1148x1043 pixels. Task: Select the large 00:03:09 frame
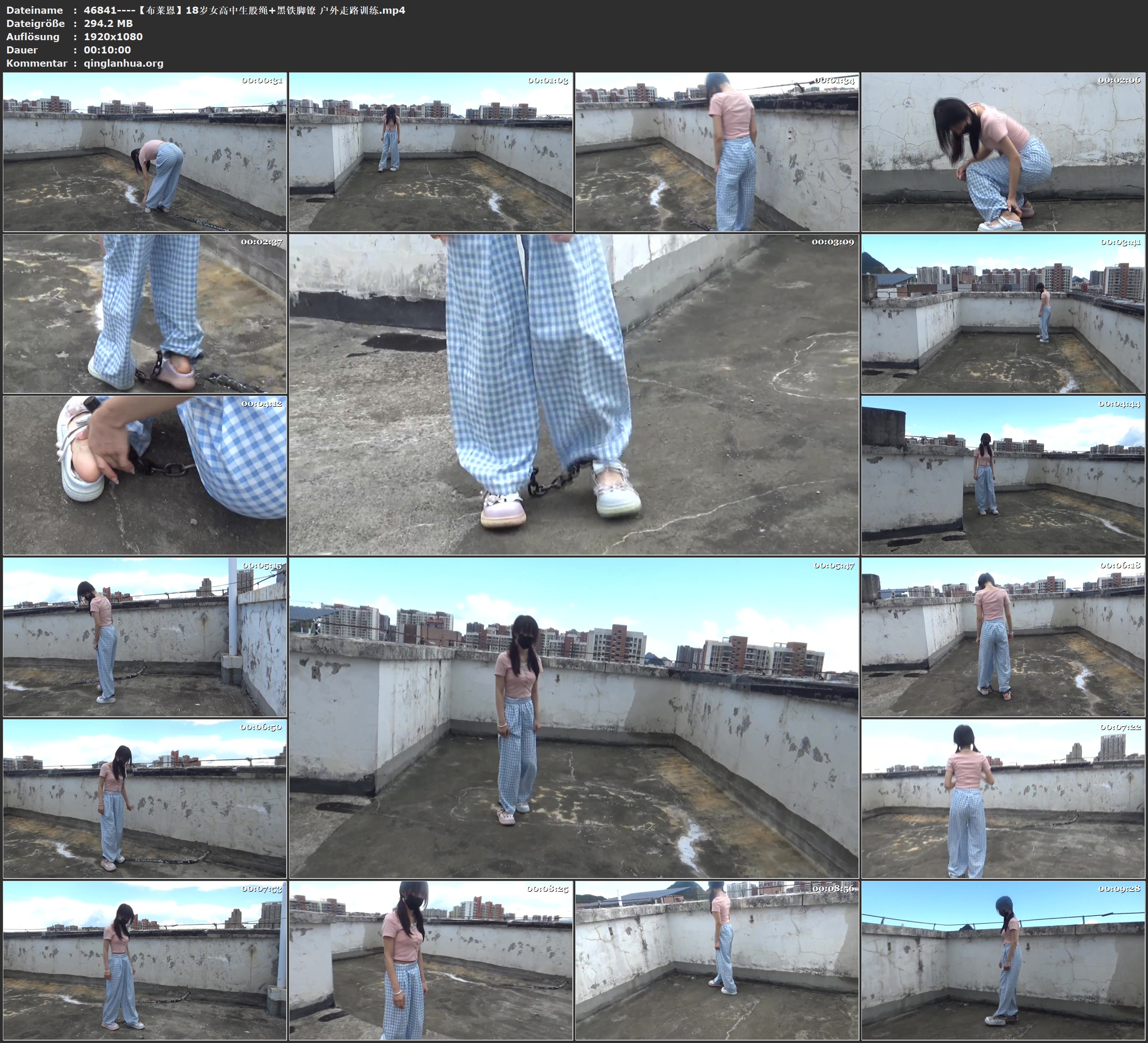point(573,394)
